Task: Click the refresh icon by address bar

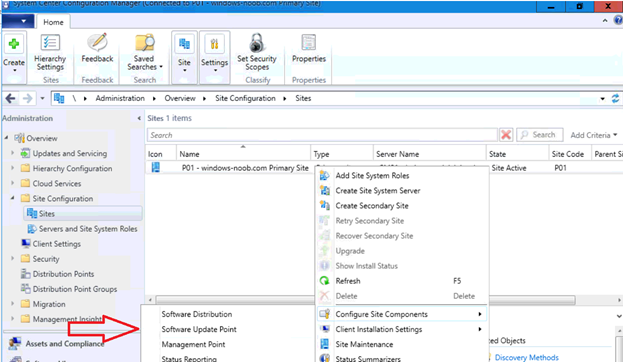Action: [x=615, y=99]
